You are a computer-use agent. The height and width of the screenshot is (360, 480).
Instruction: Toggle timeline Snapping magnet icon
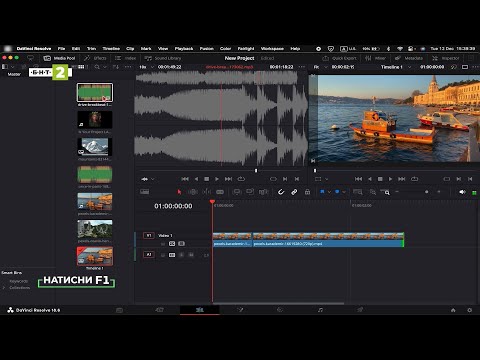[281, 192]
